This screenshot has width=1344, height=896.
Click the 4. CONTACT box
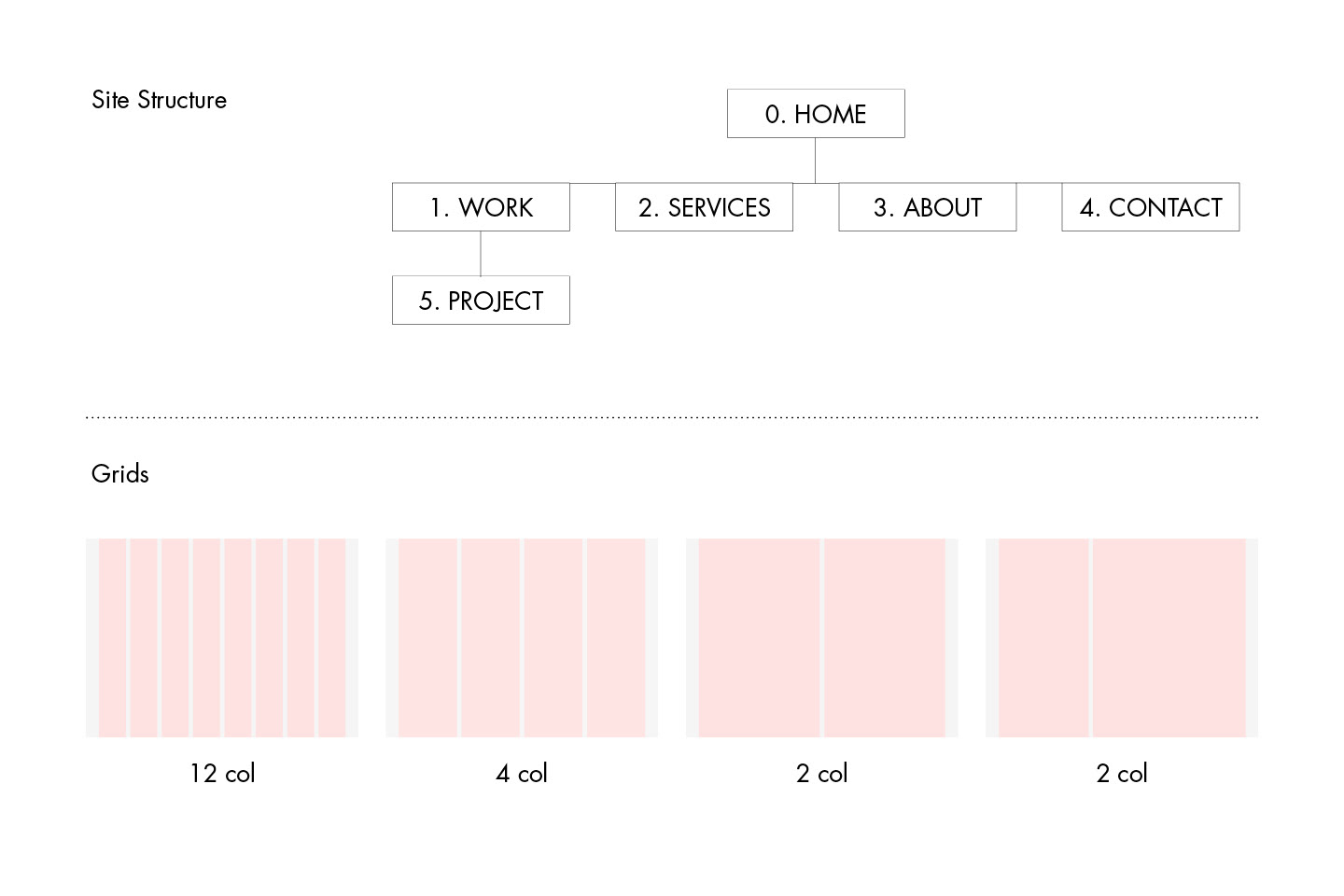point(1151,207)
